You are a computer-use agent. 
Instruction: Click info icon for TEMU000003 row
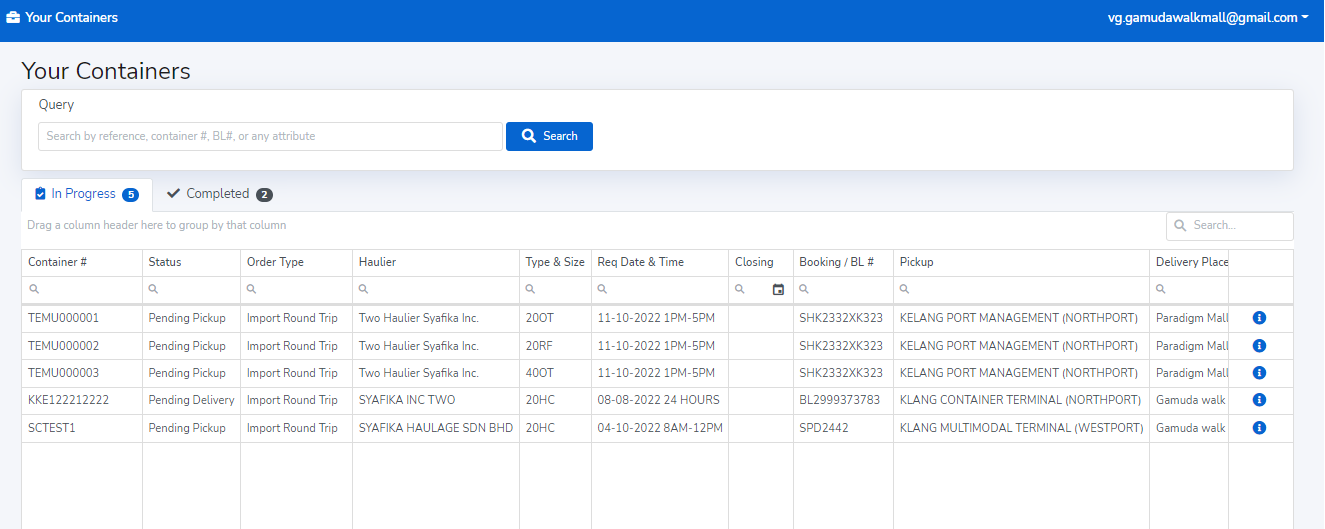point(1259,373)
